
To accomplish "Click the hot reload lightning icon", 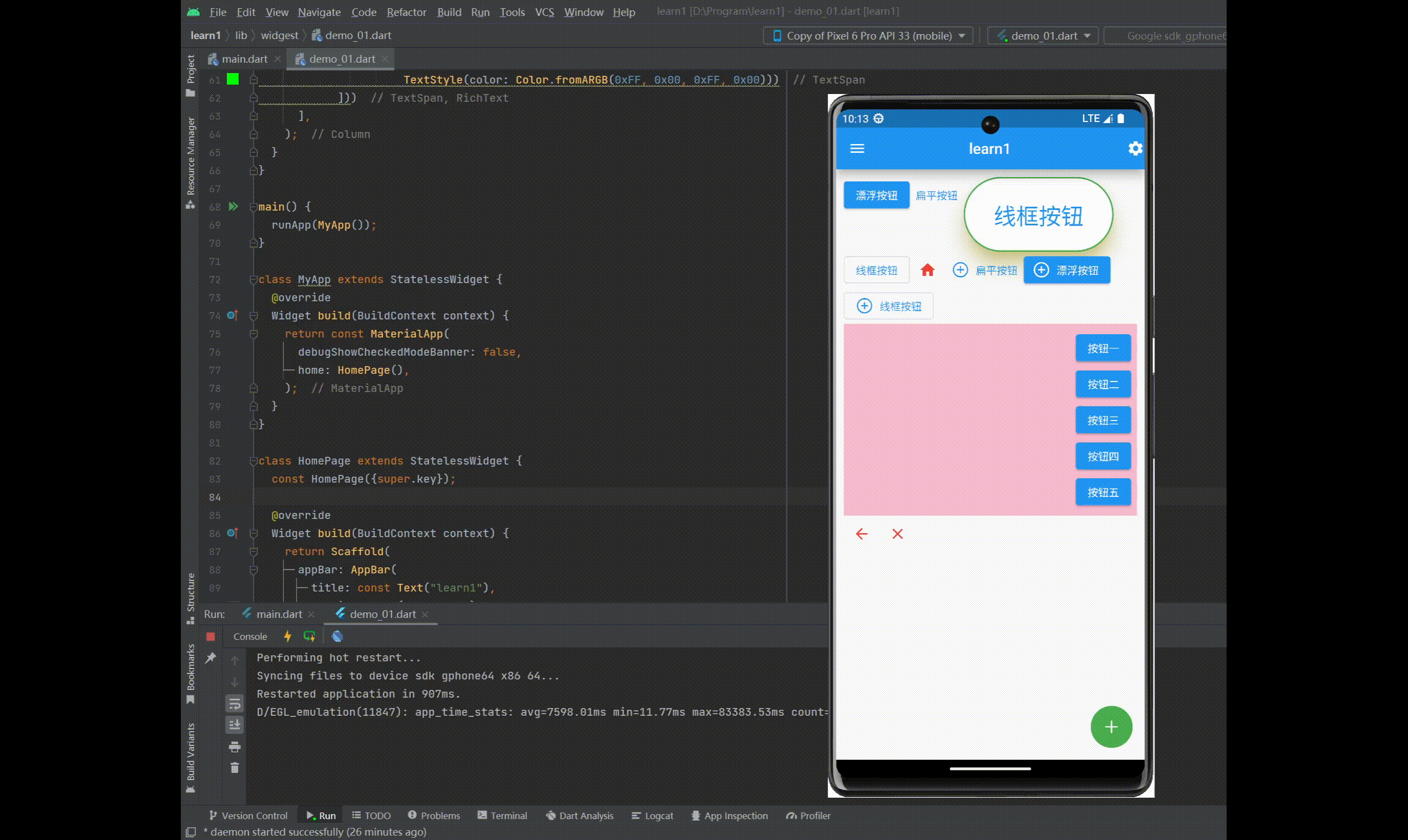I will tap(288, 636).
